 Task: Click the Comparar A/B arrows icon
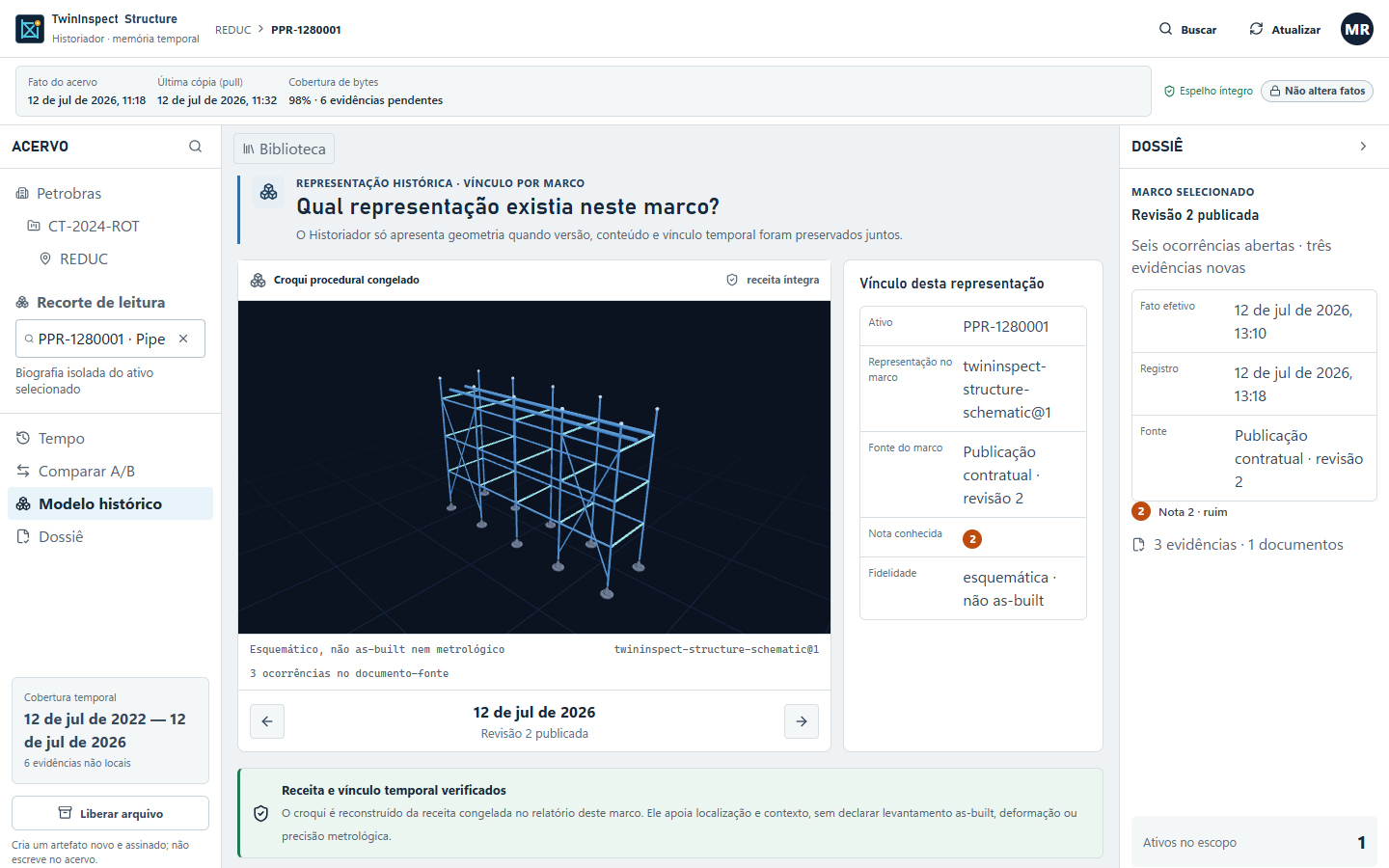tap(23, 472)
